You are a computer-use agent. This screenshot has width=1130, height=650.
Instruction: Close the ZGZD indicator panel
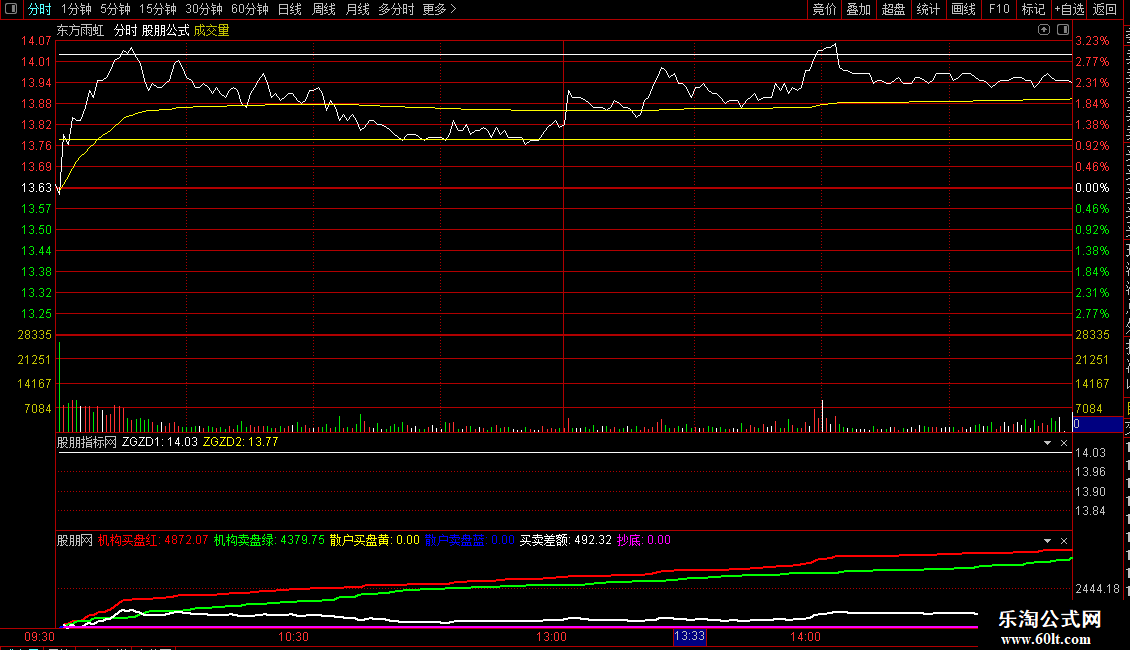pyautogui.click(x=1064, y=443)
